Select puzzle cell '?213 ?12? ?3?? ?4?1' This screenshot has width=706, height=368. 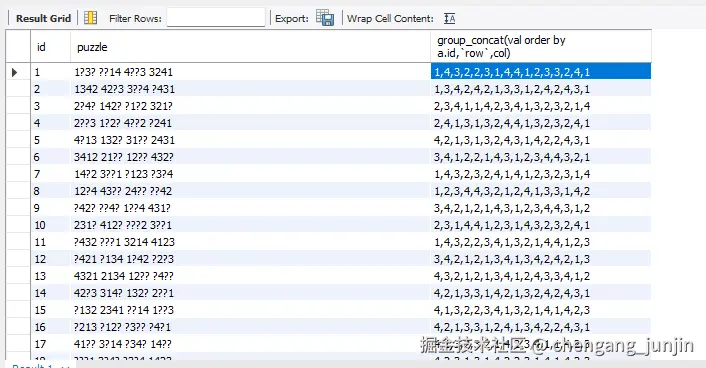point(250,327)
